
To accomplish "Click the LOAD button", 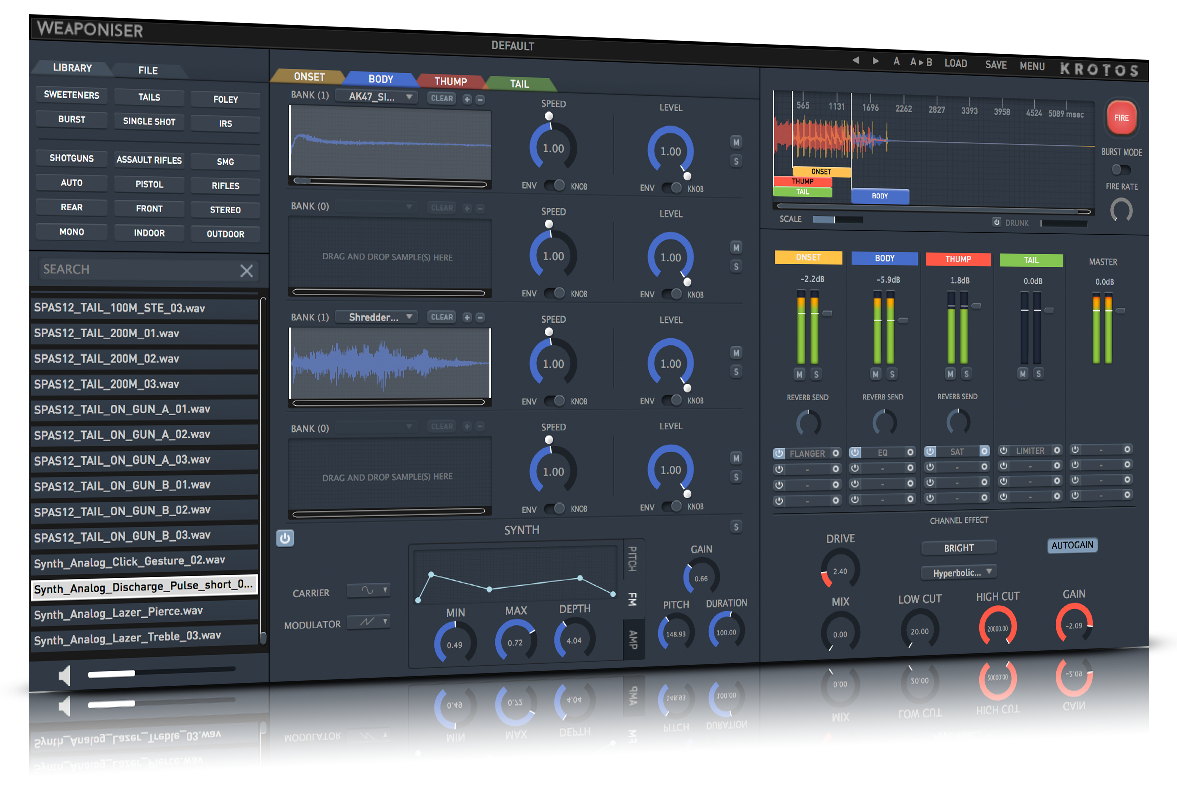I will [x=955, y=63].
